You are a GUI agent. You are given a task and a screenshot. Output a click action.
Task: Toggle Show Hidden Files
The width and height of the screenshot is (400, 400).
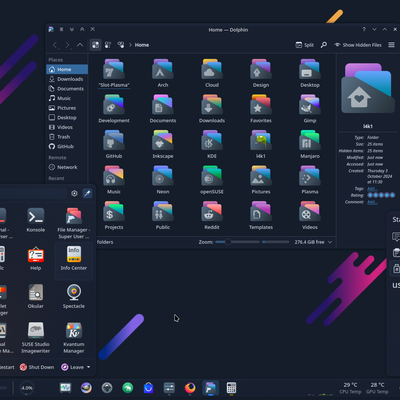coord(358,45)
